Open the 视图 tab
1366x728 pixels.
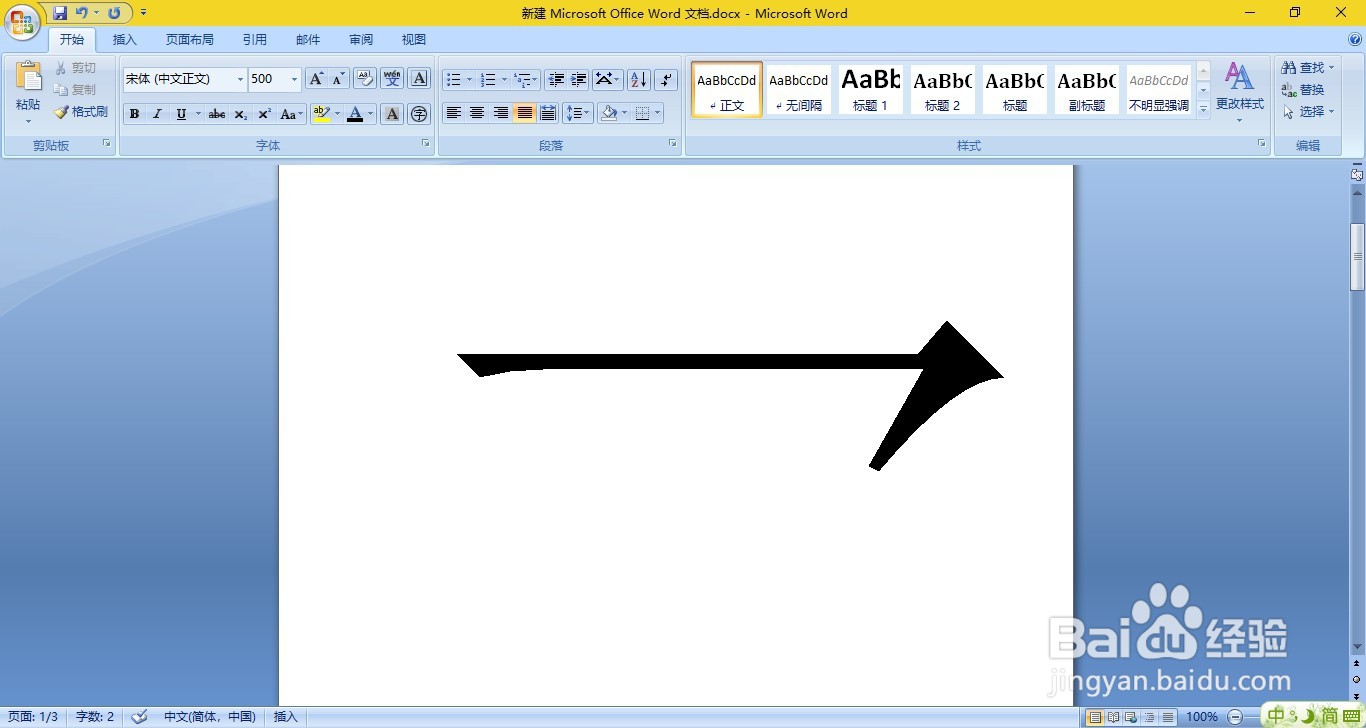pos(414,40)
